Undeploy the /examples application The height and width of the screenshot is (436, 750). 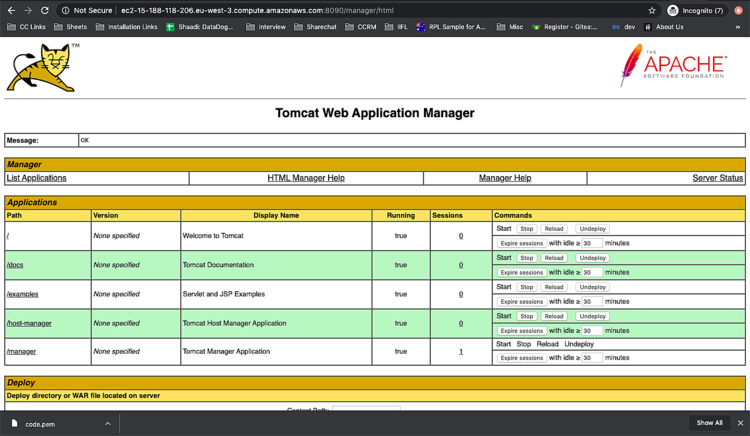(592, 287)
